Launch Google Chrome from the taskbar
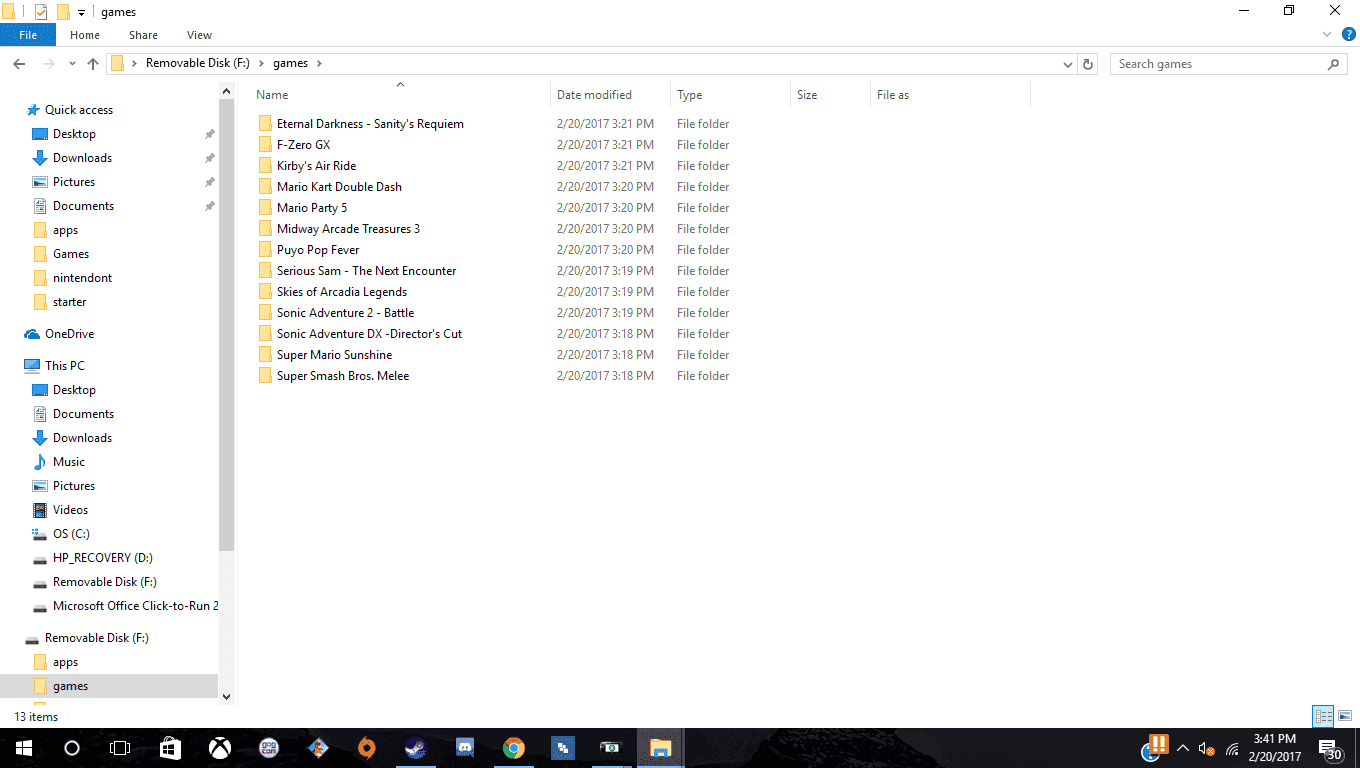This screenshot has width=1360, height=768. (514, 748)
